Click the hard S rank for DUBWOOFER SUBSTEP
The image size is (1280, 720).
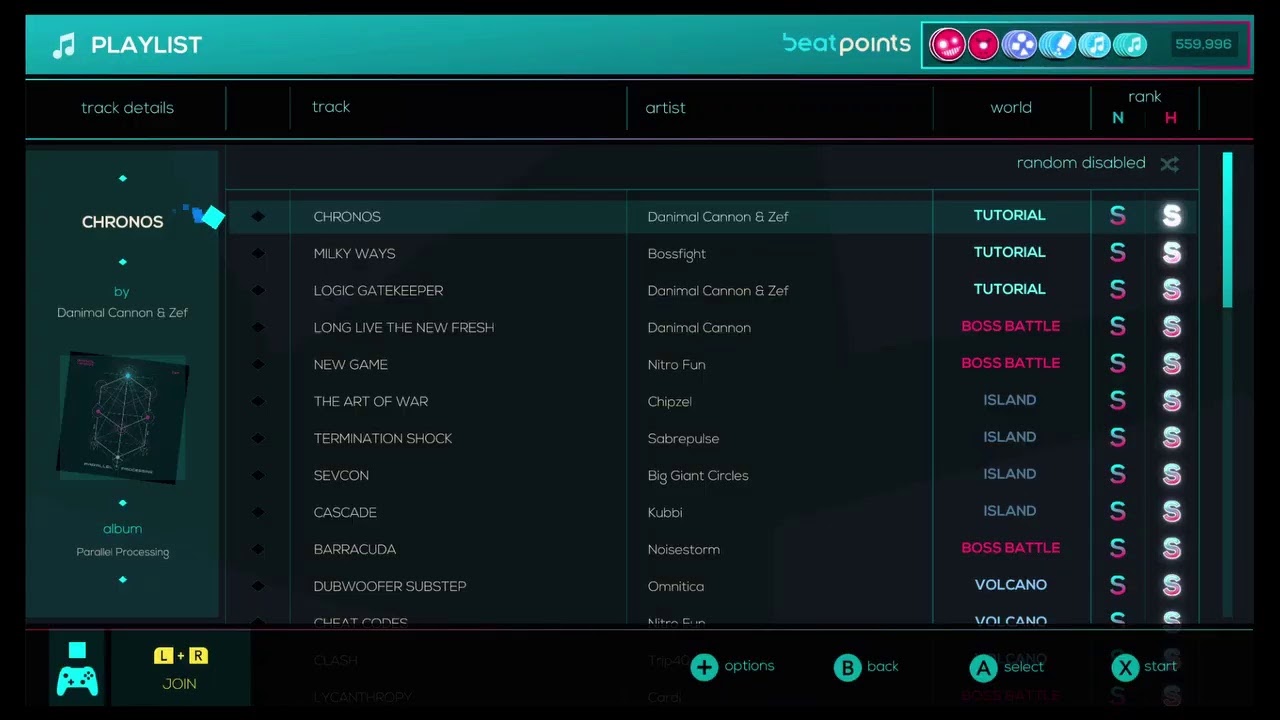[1171, 586]
